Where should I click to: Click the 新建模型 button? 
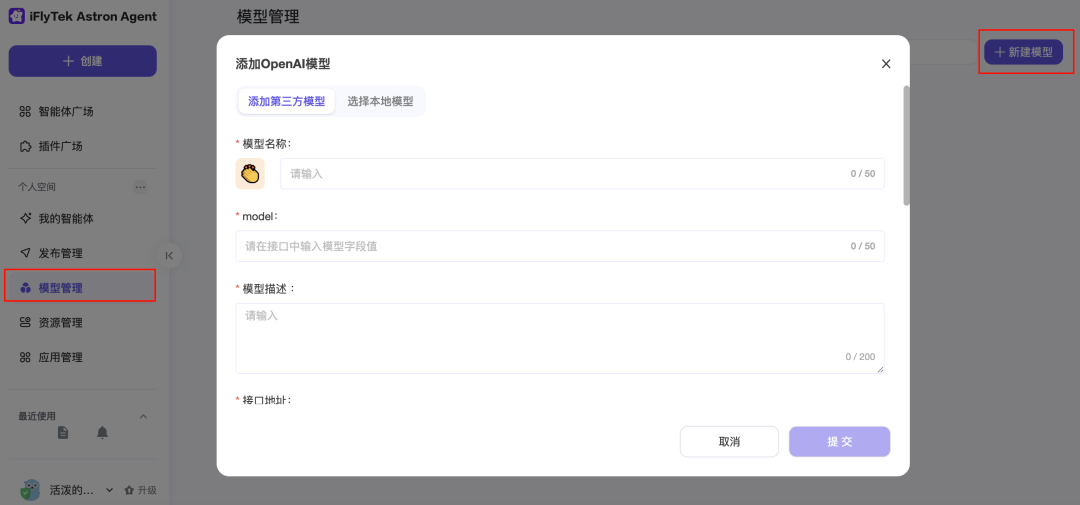pyautogui.click(x=1023, y=52)
